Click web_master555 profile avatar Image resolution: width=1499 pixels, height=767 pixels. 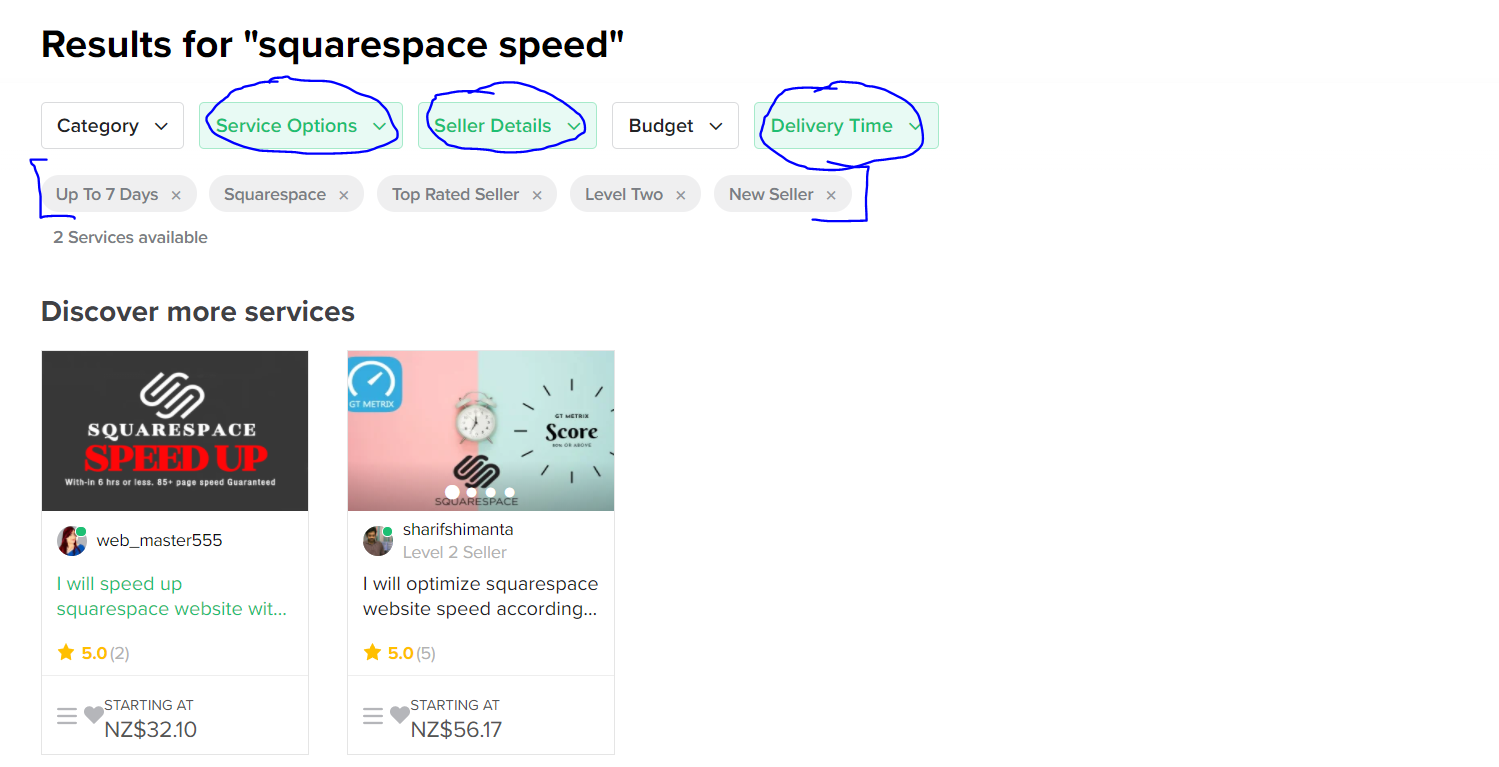(72, 541)
